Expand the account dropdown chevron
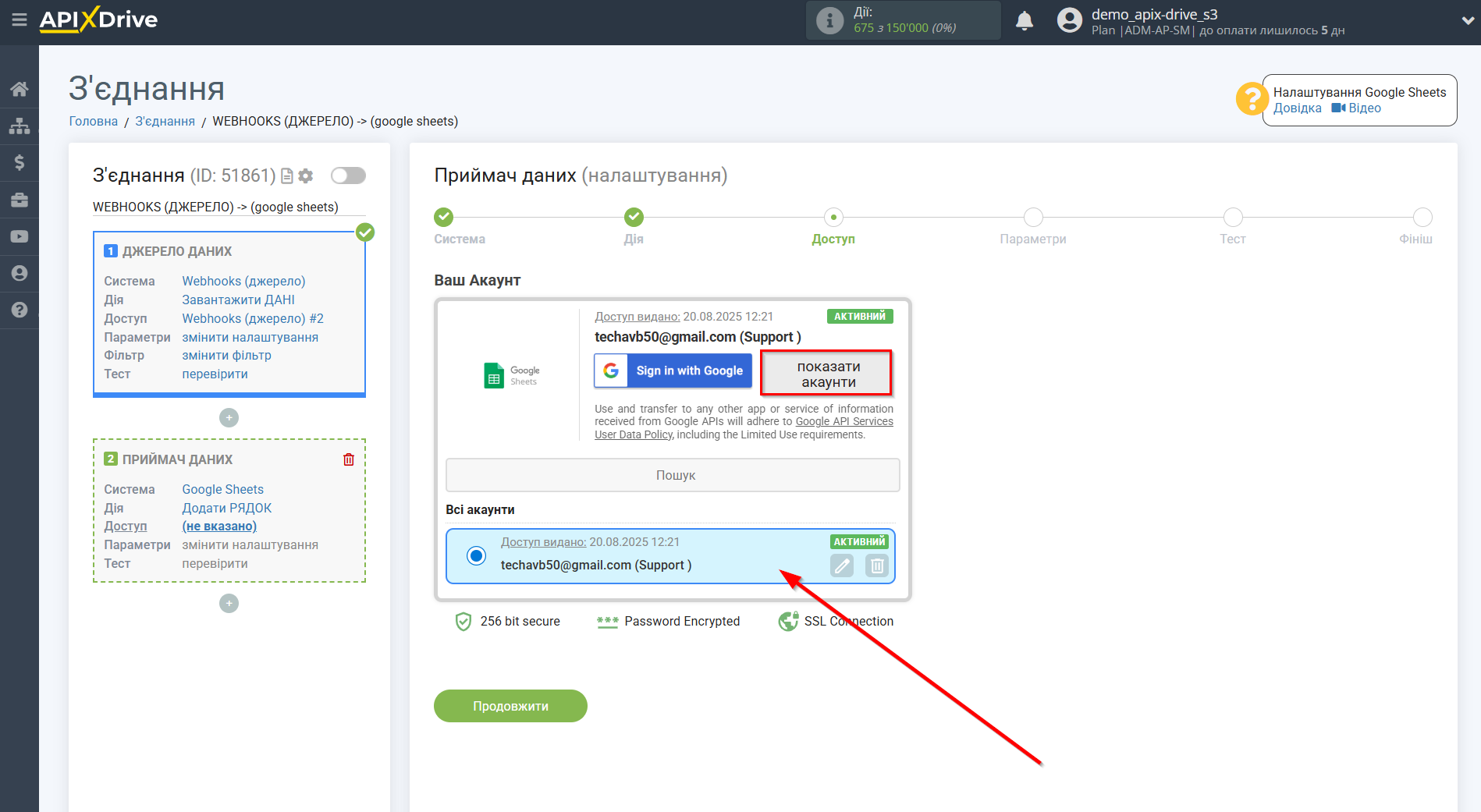This screenshot has width=1481, height=812. click(x=1467, y=20)
